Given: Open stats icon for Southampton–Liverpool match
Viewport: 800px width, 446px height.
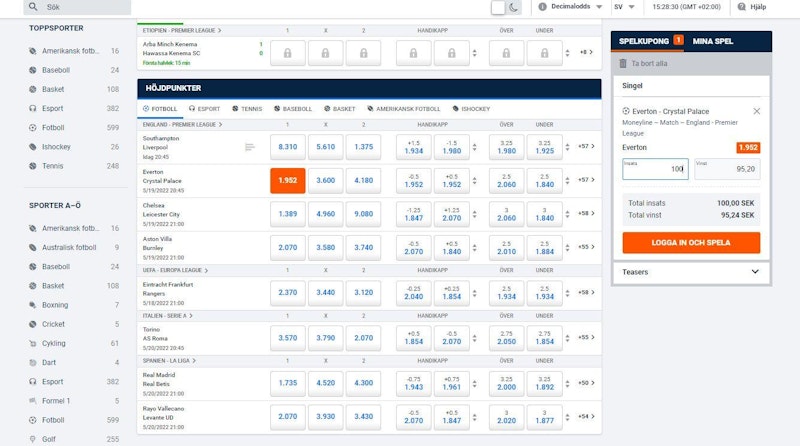Looking at the screenshot, I should (250, 147).
